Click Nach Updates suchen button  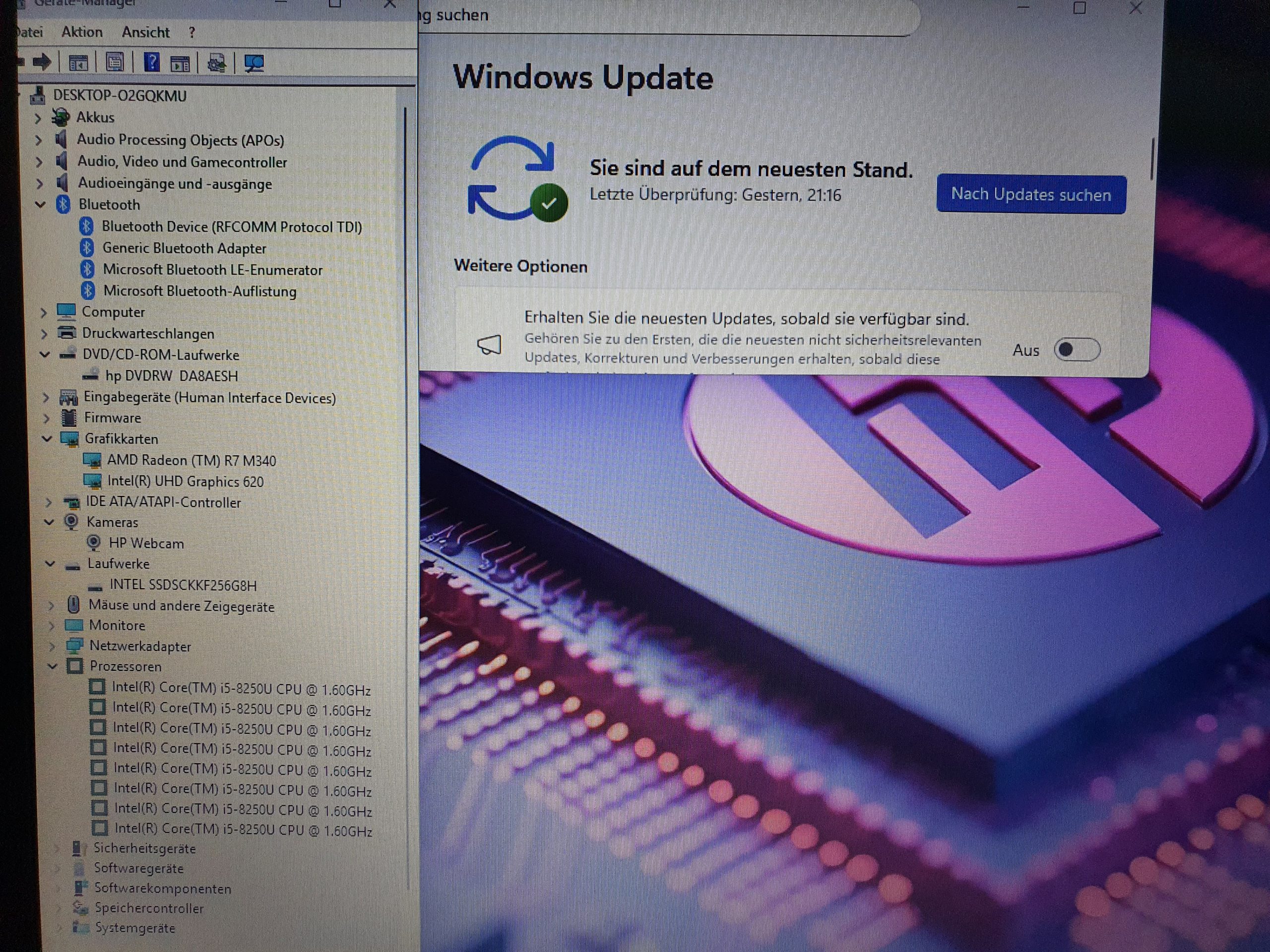(1030, 194)
